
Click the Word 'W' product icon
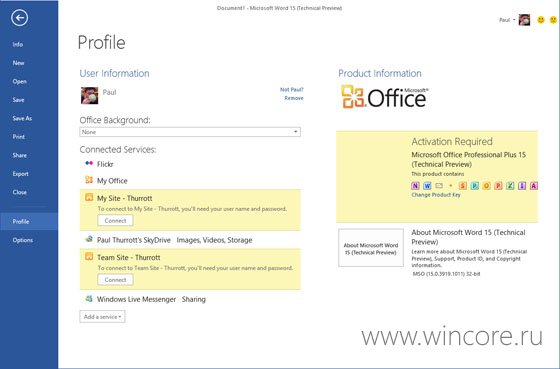tap(427, 186)
